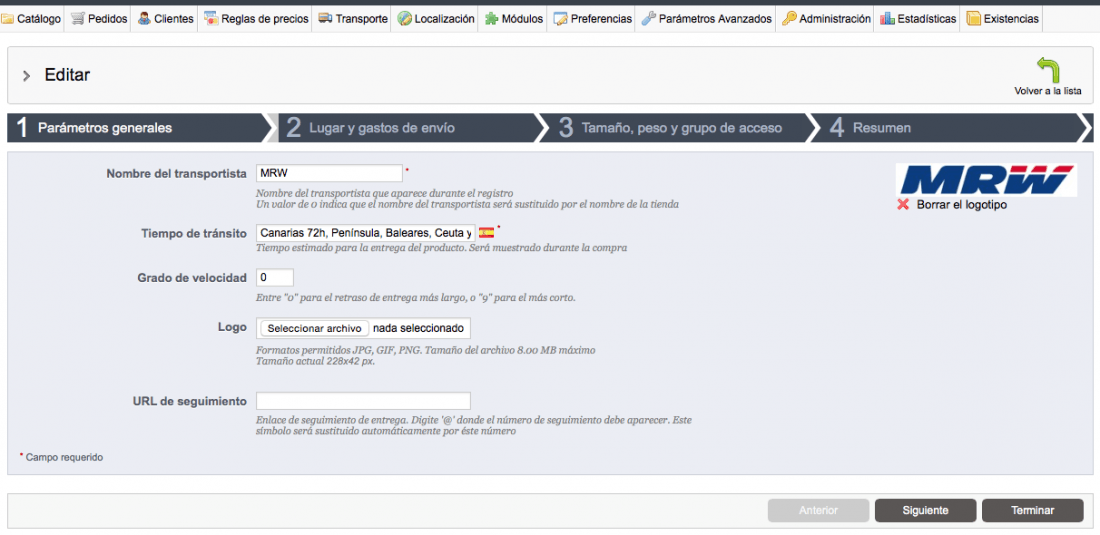Click the Borrar el logotipo link
Viewport: 1100px width, 535px height.
coord(962,205)
